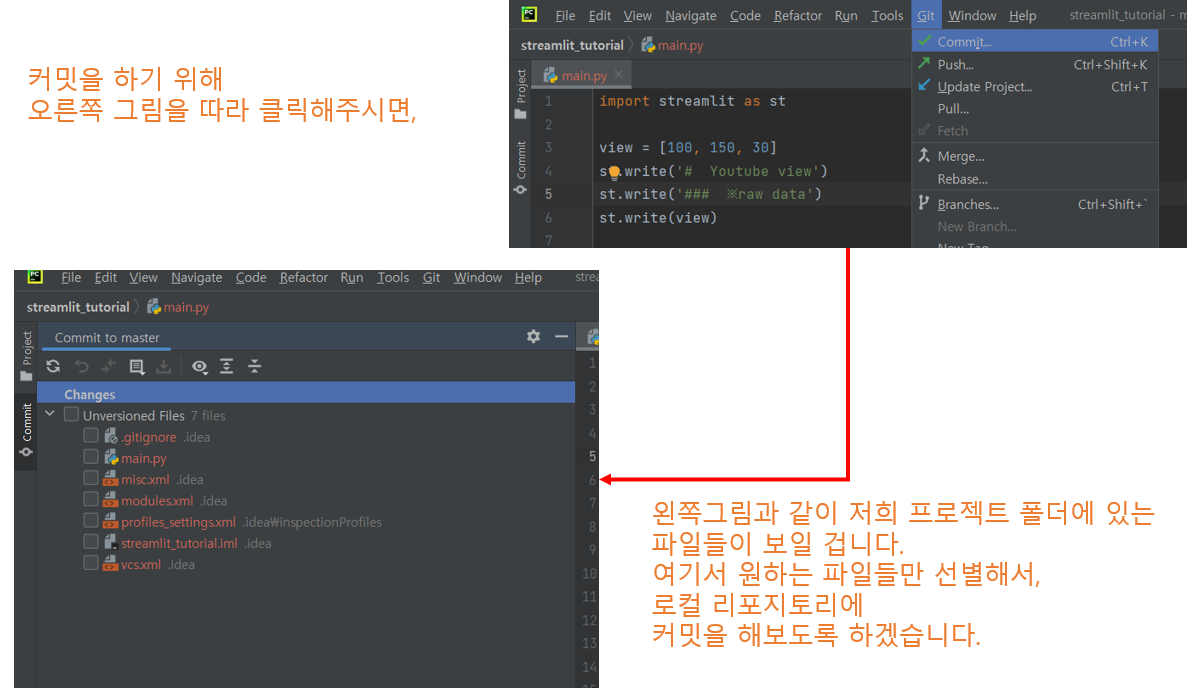Close the main.py editor tab
Viewport: 1198px width, 688px height.
(x=619, y=75)
